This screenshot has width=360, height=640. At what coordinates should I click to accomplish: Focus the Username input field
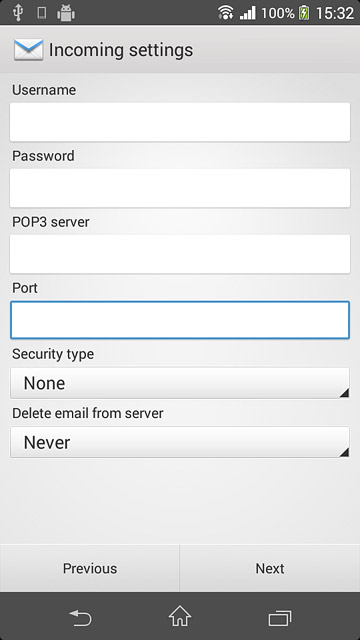click(x=180, y=122)
